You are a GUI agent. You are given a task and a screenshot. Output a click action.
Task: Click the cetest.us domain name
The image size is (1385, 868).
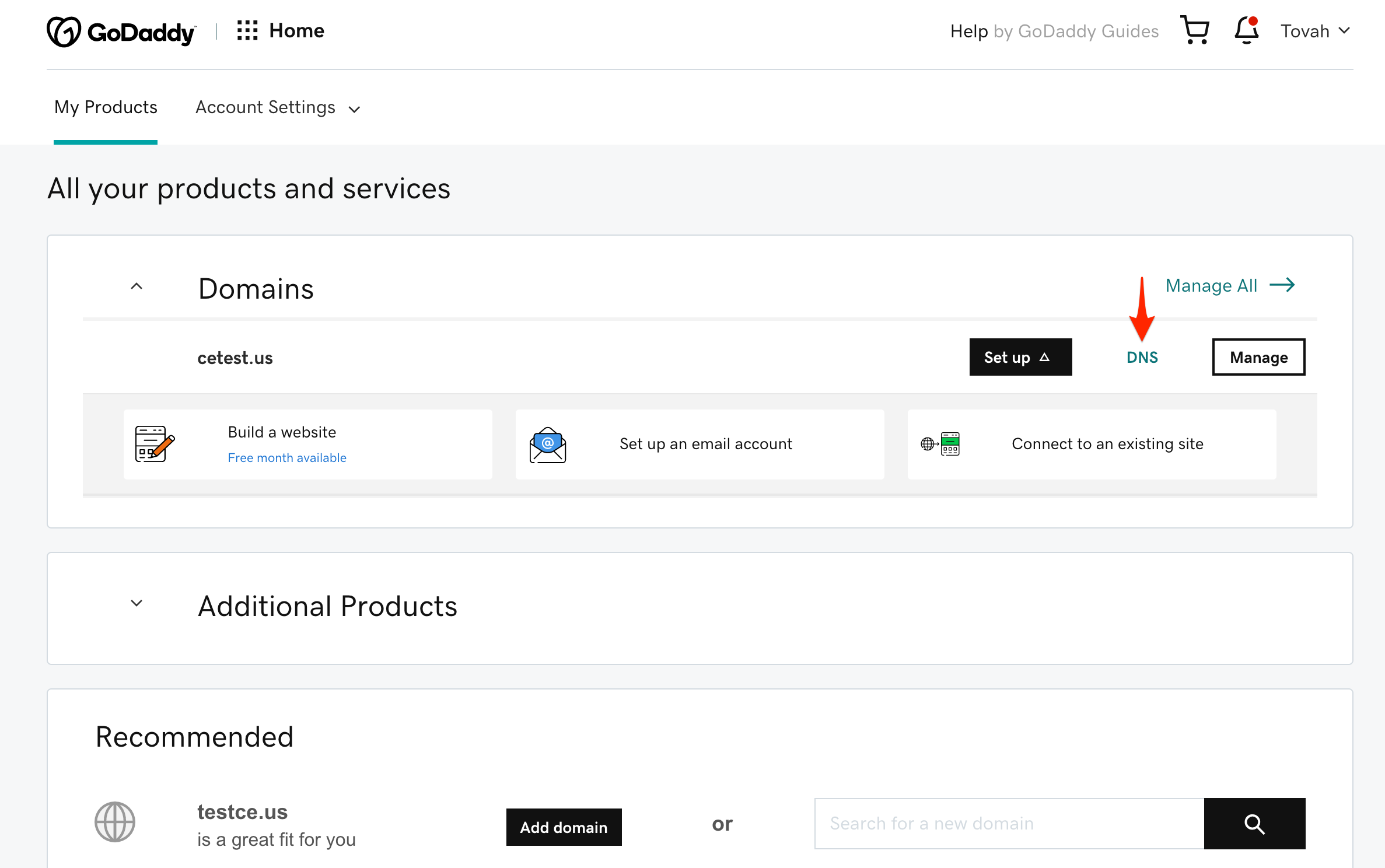point(235,358)
